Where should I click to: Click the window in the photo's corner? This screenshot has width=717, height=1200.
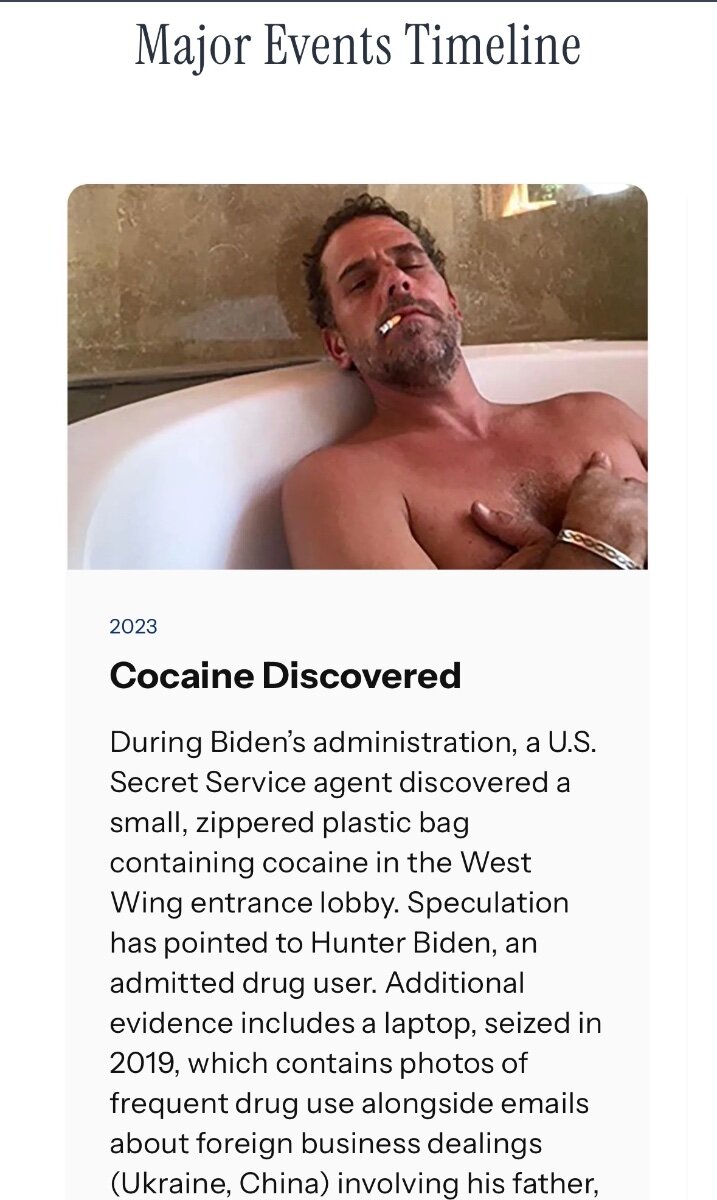pyautogui.click(x=545, y=197)
